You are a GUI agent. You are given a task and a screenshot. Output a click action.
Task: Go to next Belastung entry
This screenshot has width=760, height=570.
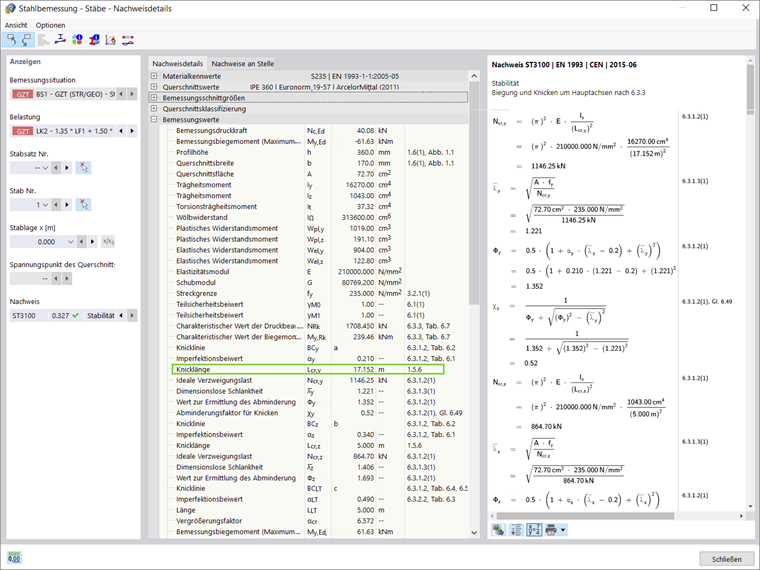[132, 131]
